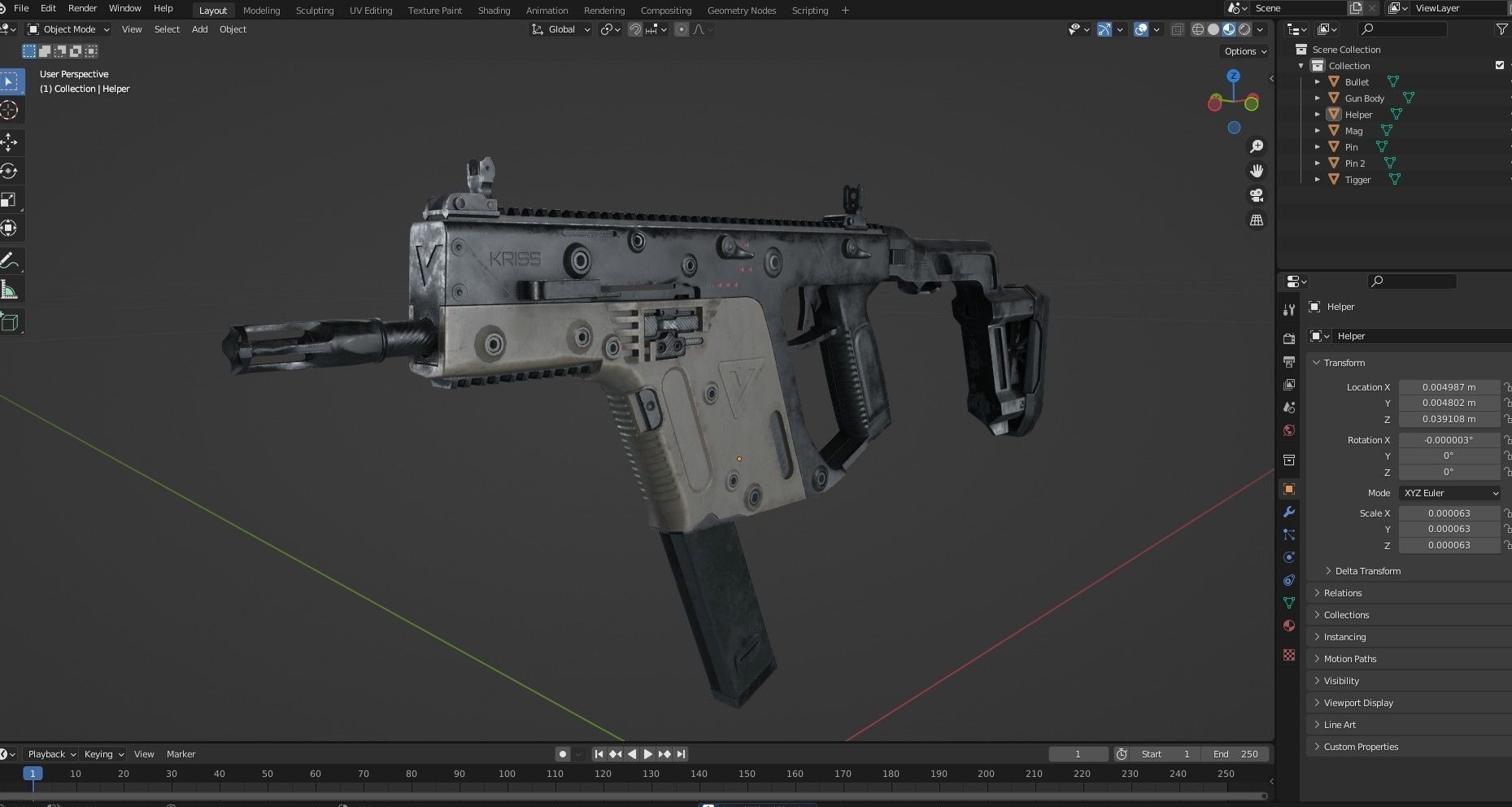Open the viewport Add menu
The image size is (1512, 807).
pos(199,29)
